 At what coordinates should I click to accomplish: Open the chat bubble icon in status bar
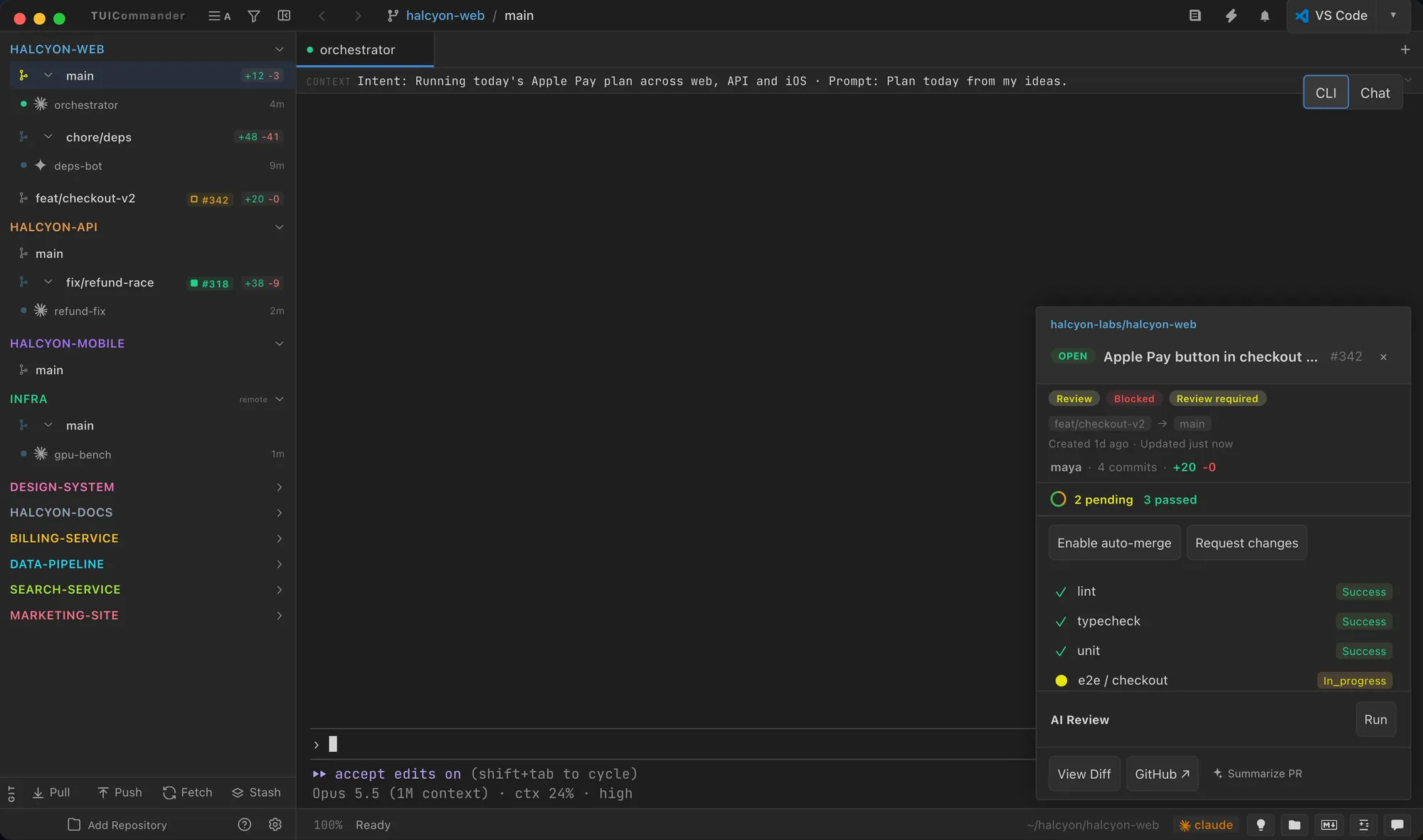(1397, 825)
